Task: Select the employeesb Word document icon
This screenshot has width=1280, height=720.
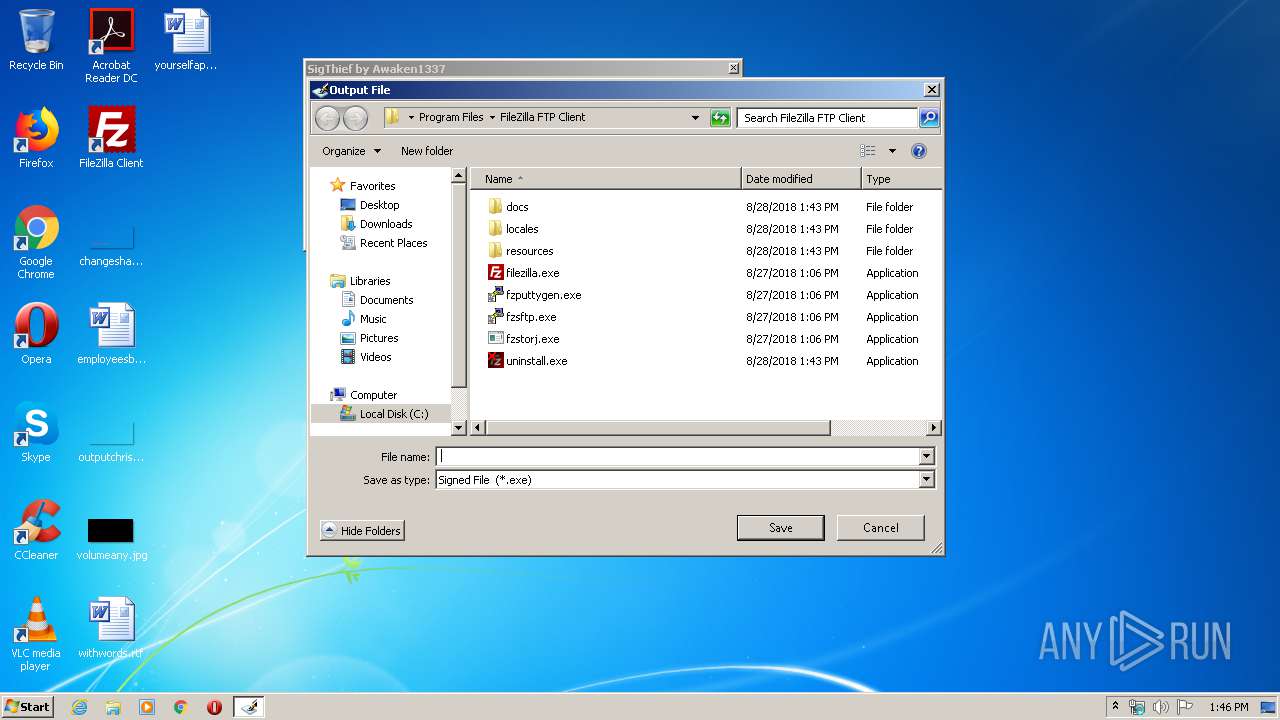Action: [111, 334]
